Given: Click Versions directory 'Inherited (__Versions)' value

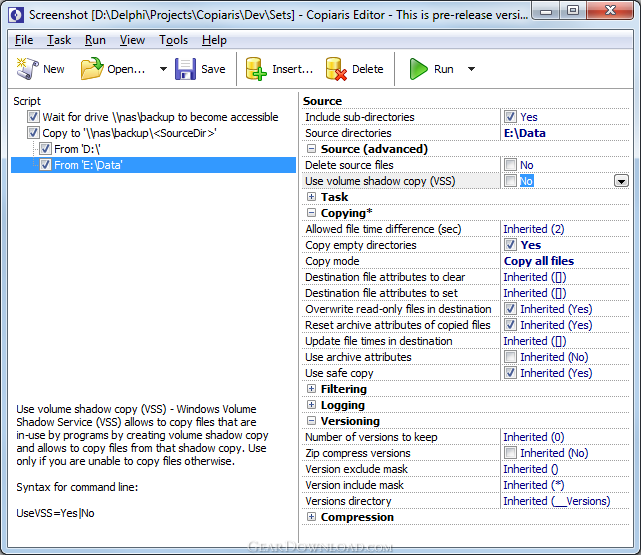Looking at the screenshot, I should point(556,501).
